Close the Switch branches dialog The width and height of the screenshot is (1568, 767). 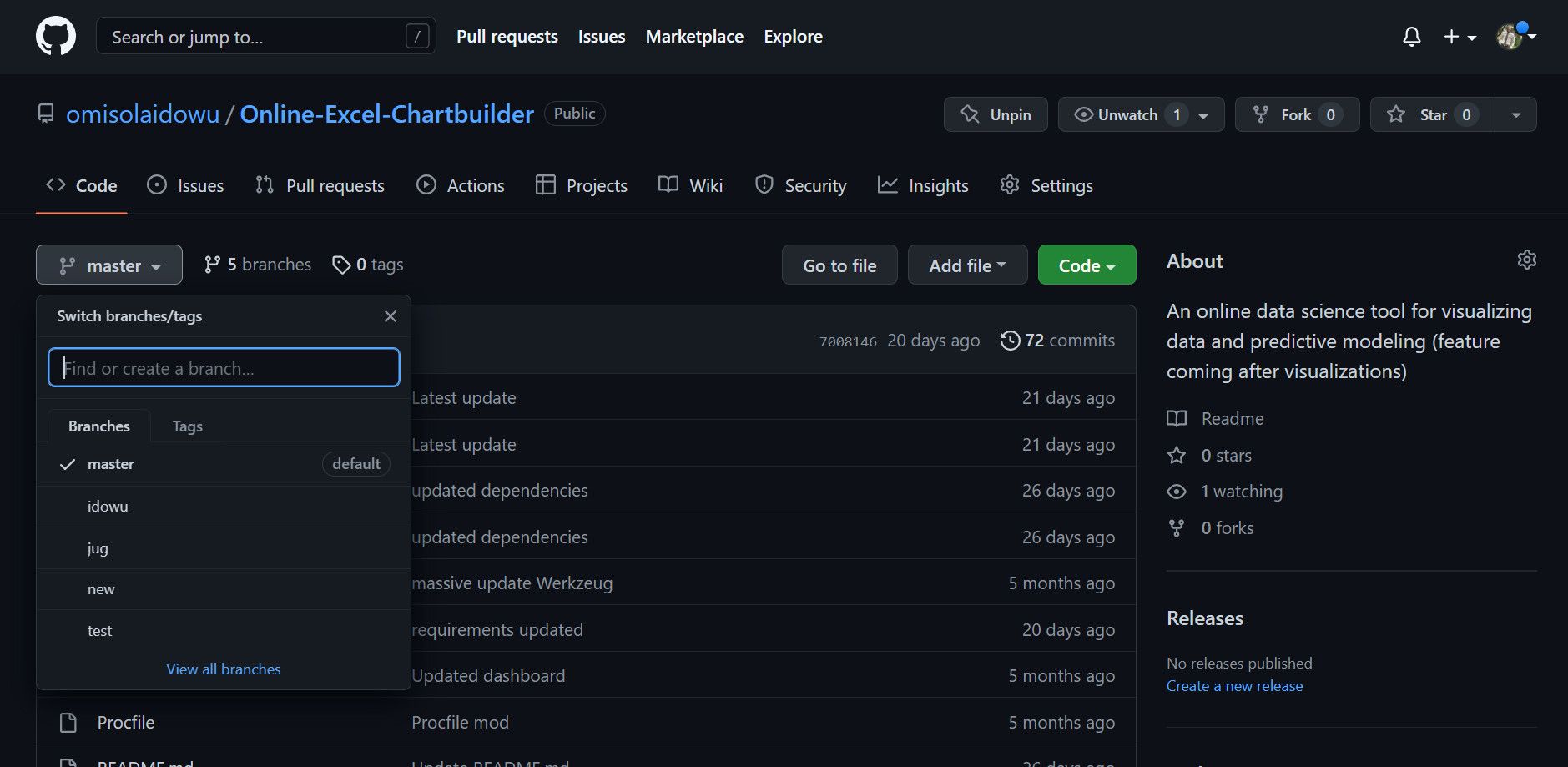[390, 315]
